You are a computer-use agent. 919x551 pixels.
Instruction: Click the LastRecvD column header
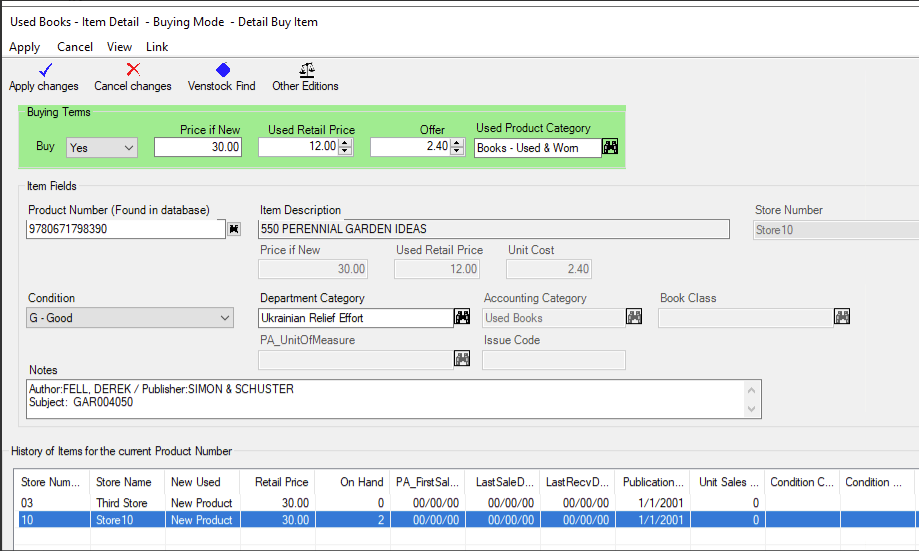[x=577, y=482]
